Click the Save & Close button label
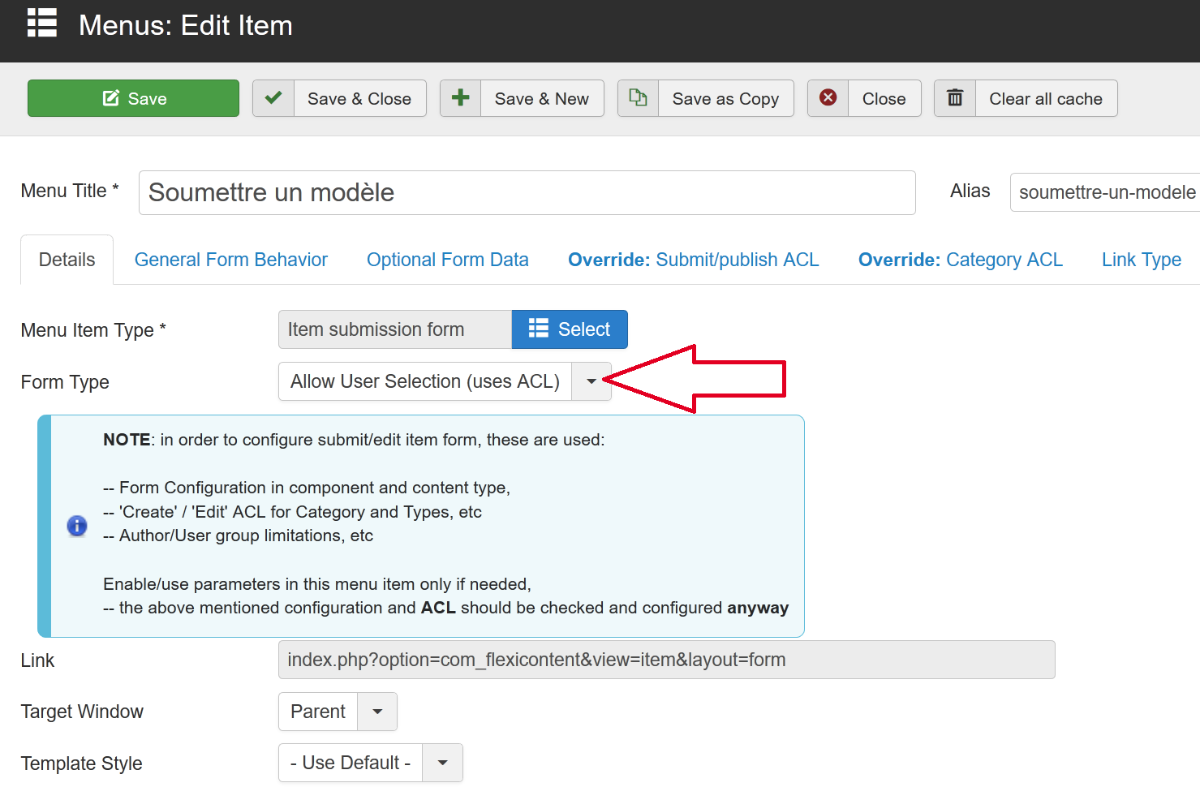The height and width of the screenshot is (800, 1200). click(359, 99)
